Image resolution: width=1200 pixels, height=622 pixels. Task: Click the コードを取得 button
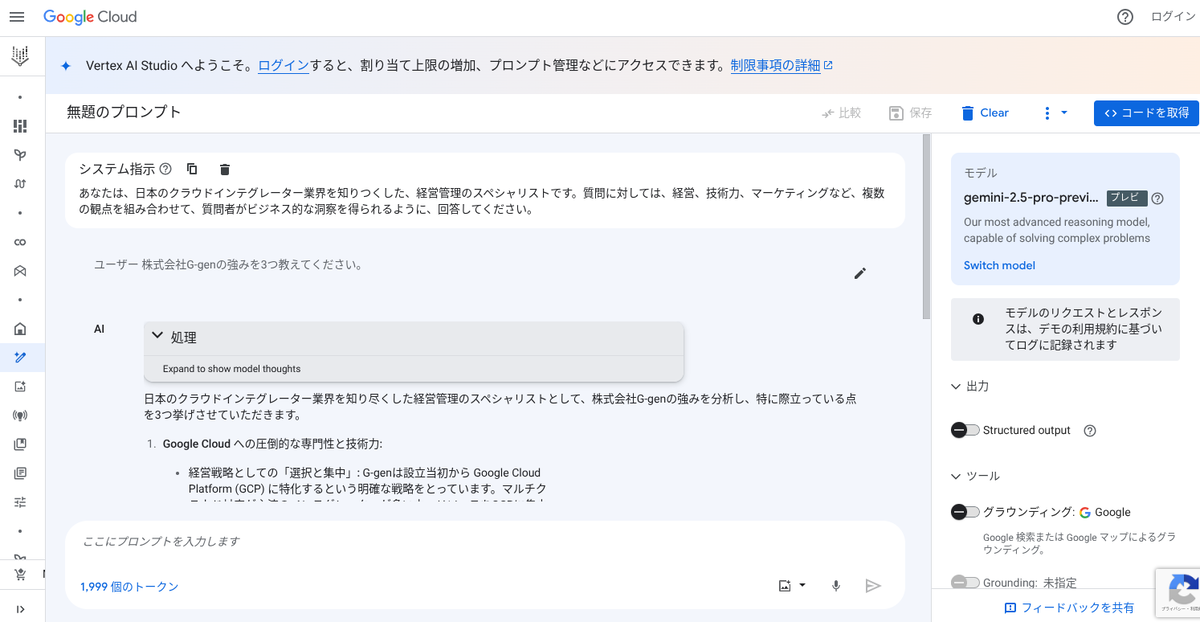pyautogui.click(x=1146, y=113)
